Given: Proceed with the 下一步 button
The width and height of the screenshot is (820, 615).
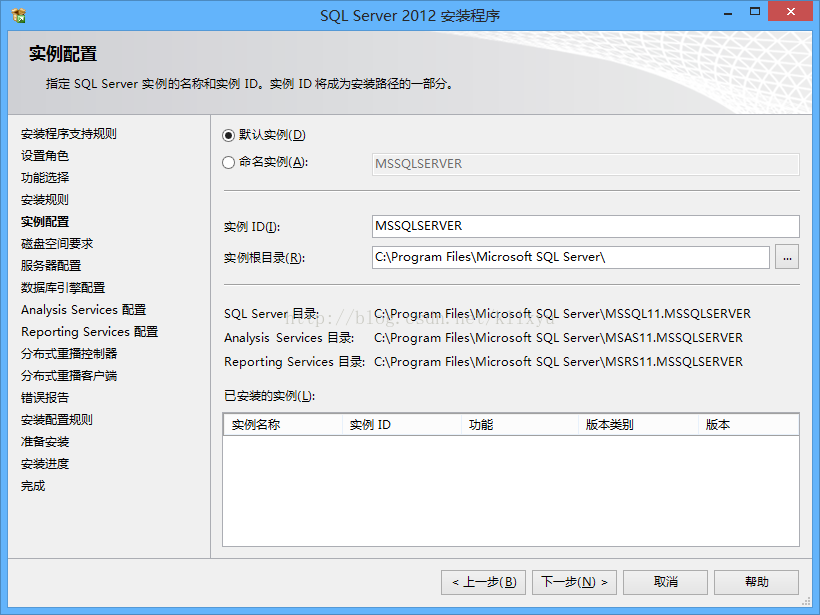Looking at the screenshot, I should pyautogui.click(x=574, y=582).
